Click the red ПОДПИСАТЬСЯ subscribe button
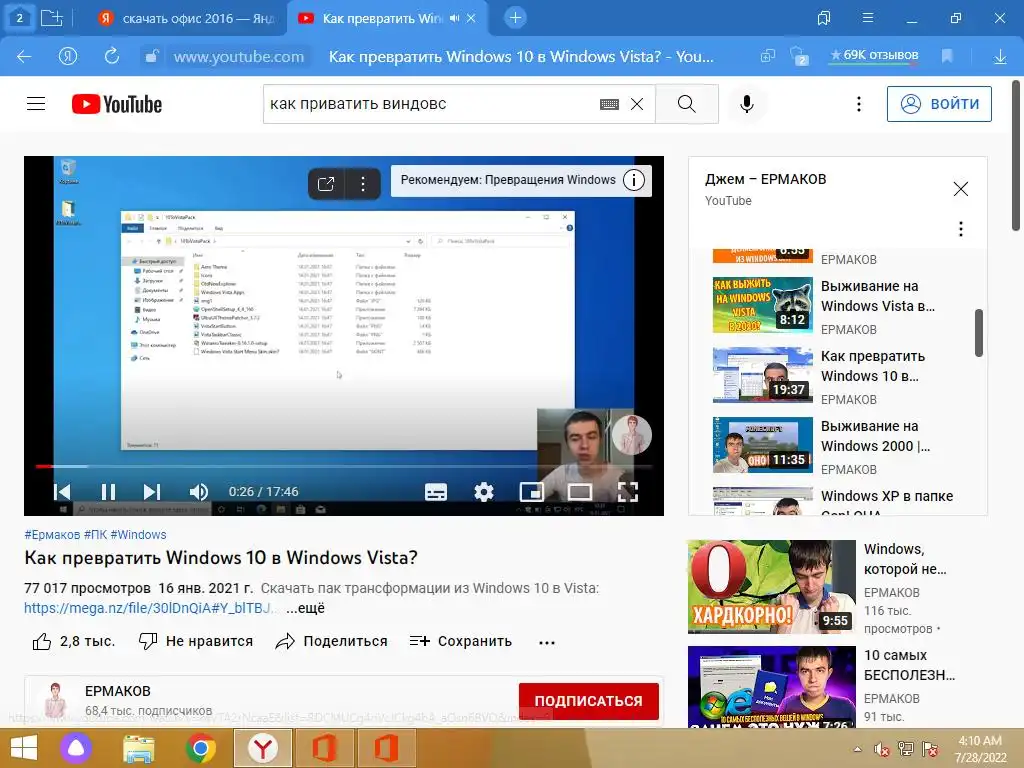 [x=588, y=701]
